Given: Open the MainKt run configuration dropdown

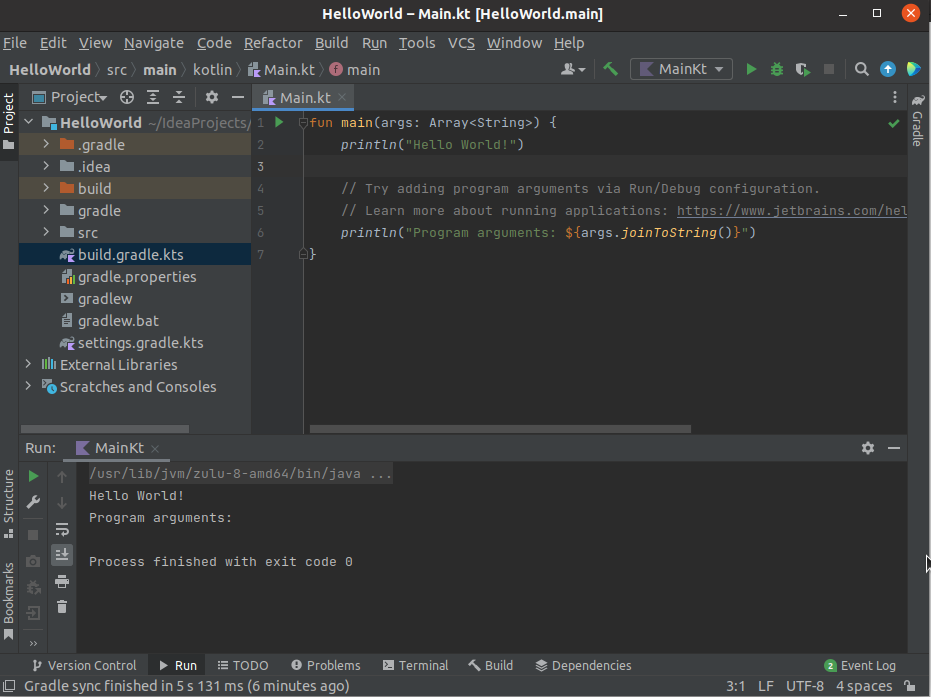Looking at the screenshot, I should click(x=683, y=69).
